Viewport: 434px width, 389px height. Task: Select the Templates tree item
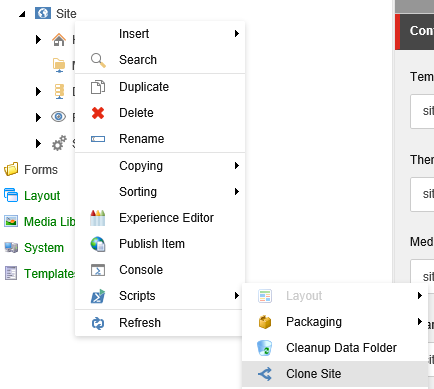click(x=50, y=274)
